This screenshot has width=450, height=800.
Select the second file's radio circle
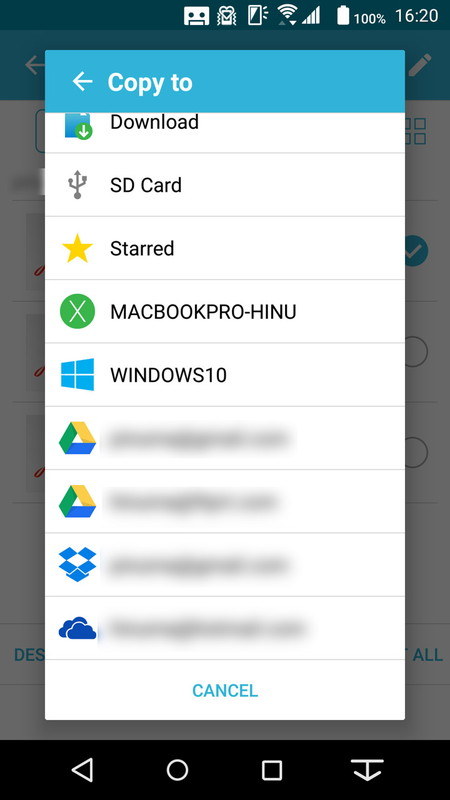click(x=416, y=352)
